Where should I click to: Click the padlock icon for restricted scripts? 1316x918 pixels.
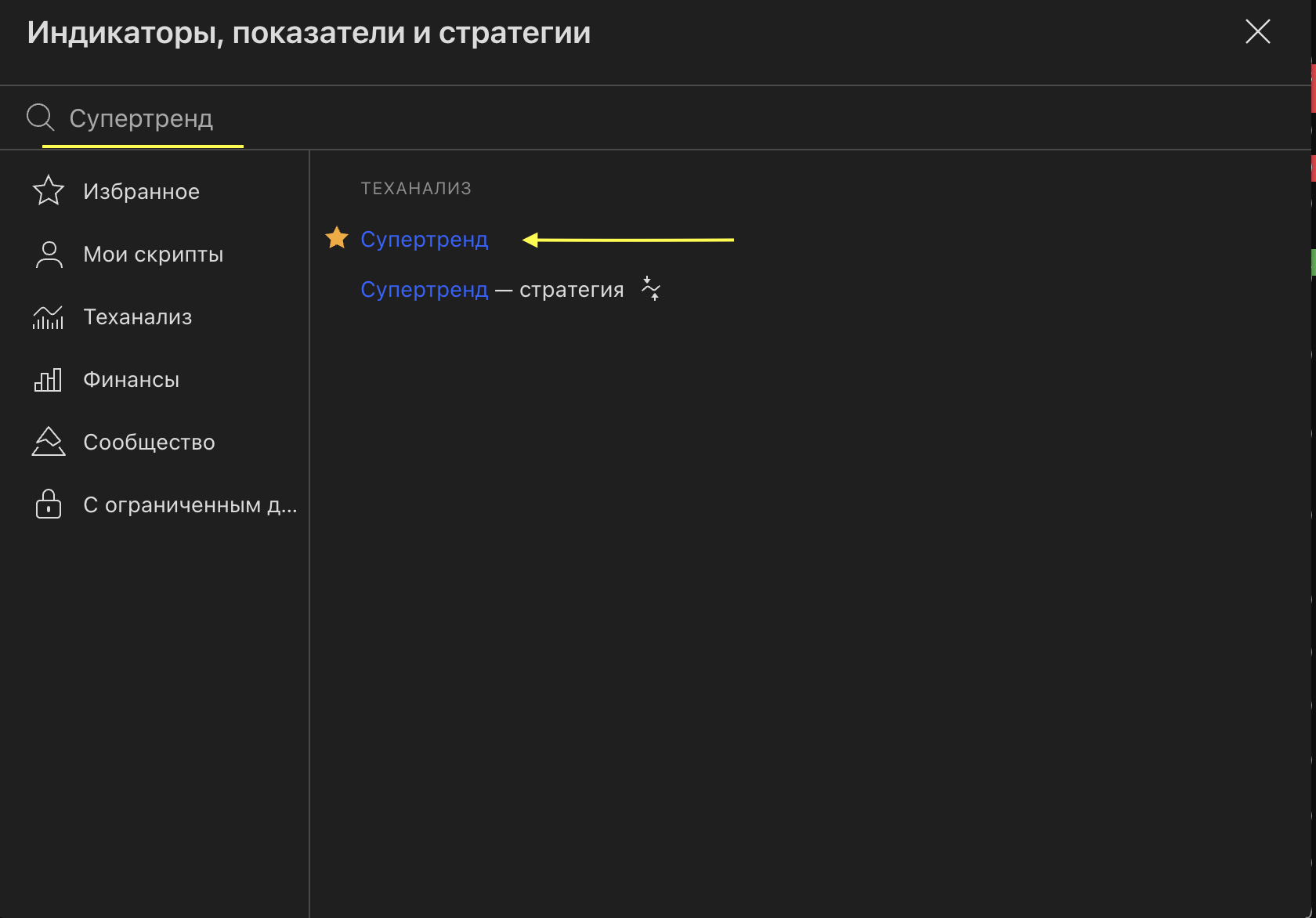(49, 504)
